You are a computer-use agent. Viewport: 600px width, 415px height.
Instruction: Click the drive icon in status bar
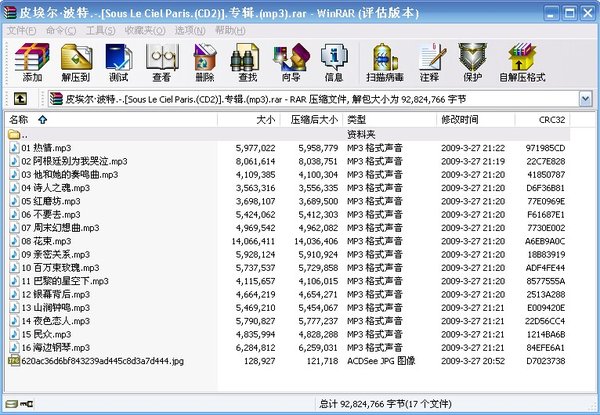pyautogui.click(x=11, y=404)
